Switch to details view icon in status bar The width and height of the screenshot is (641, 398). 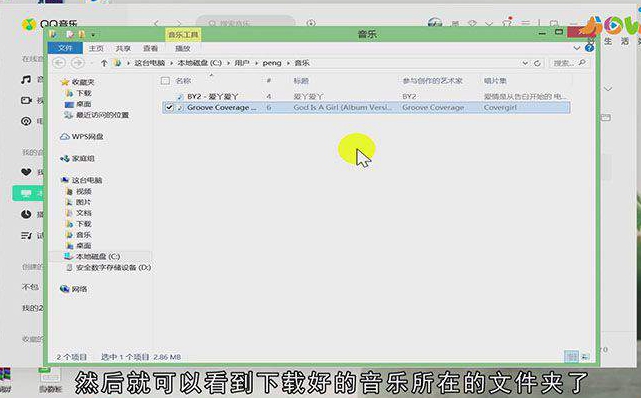click(x=571, y=357)
